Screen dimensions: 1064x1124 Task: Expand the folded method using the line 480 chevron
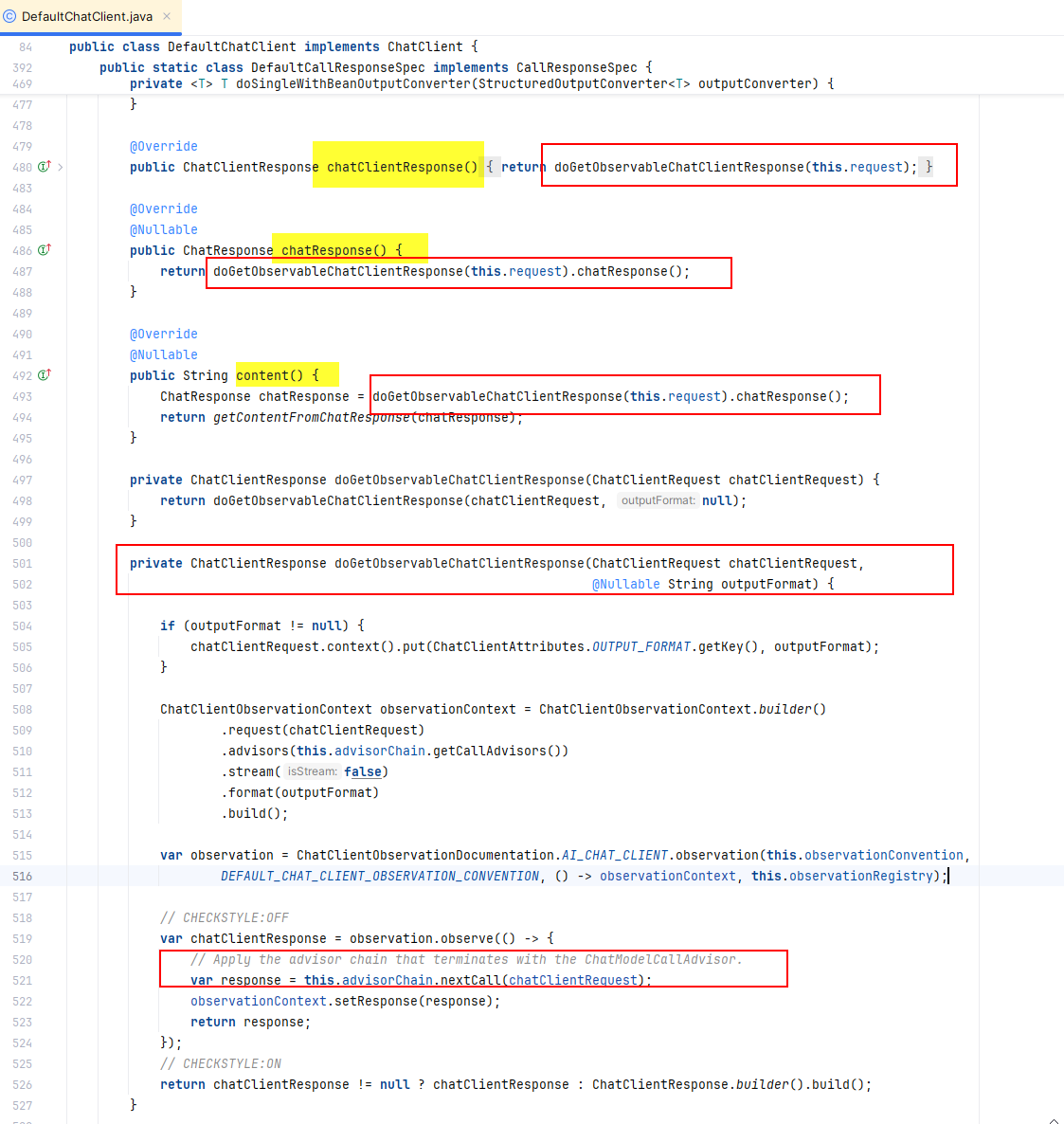click(x=61, y=167)
